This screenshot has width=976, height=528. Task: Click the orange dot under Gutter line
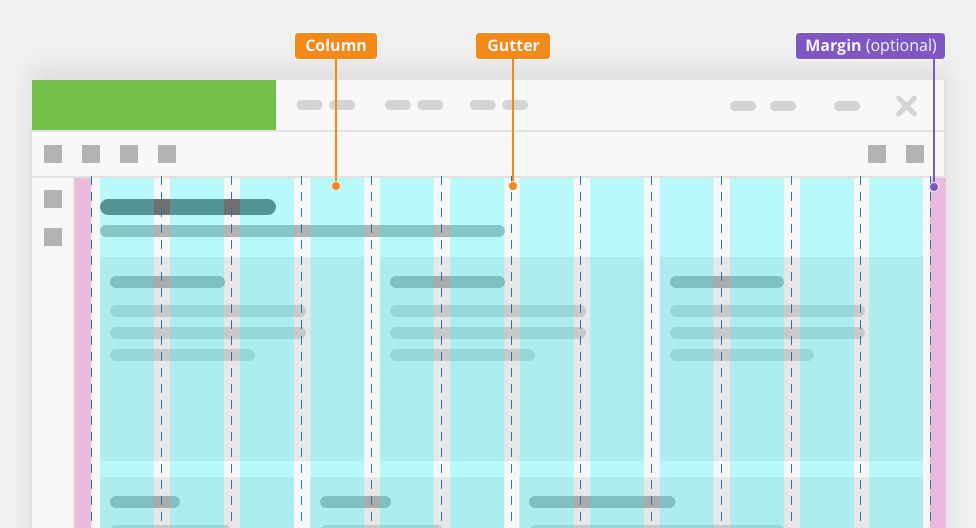(x=513, y=186)
